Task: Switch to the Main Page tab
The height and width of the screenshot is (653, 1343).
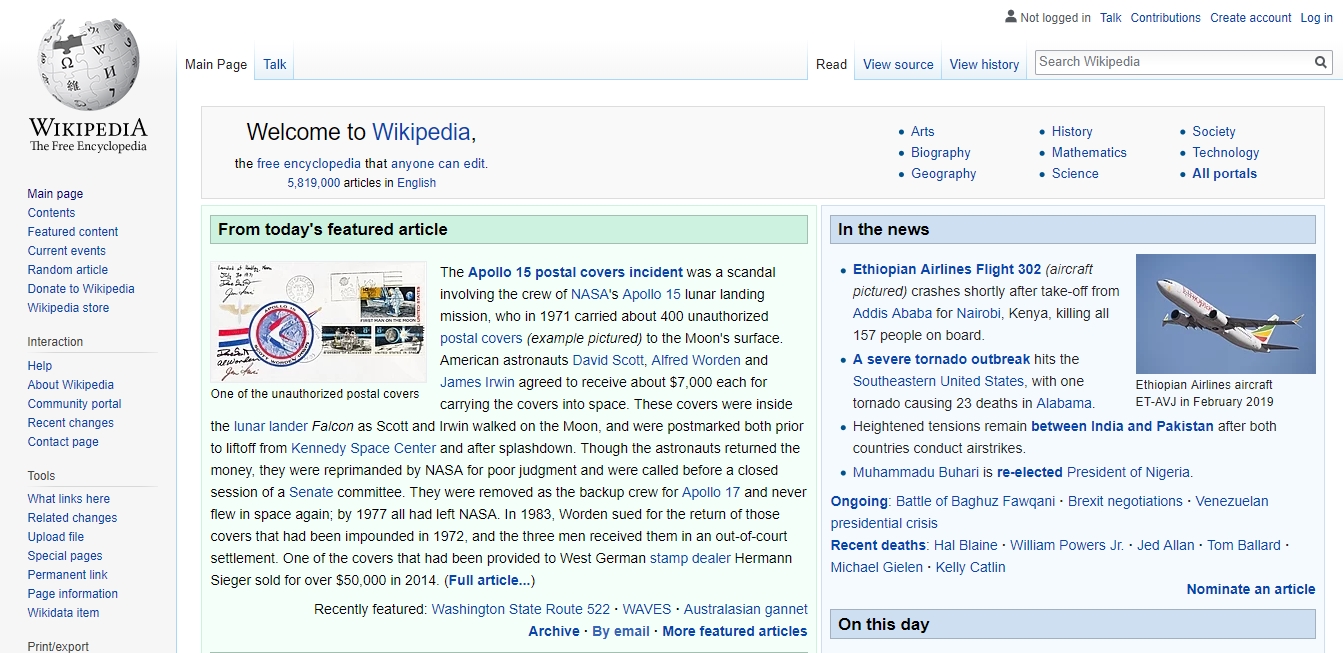Action: (216, 64)
